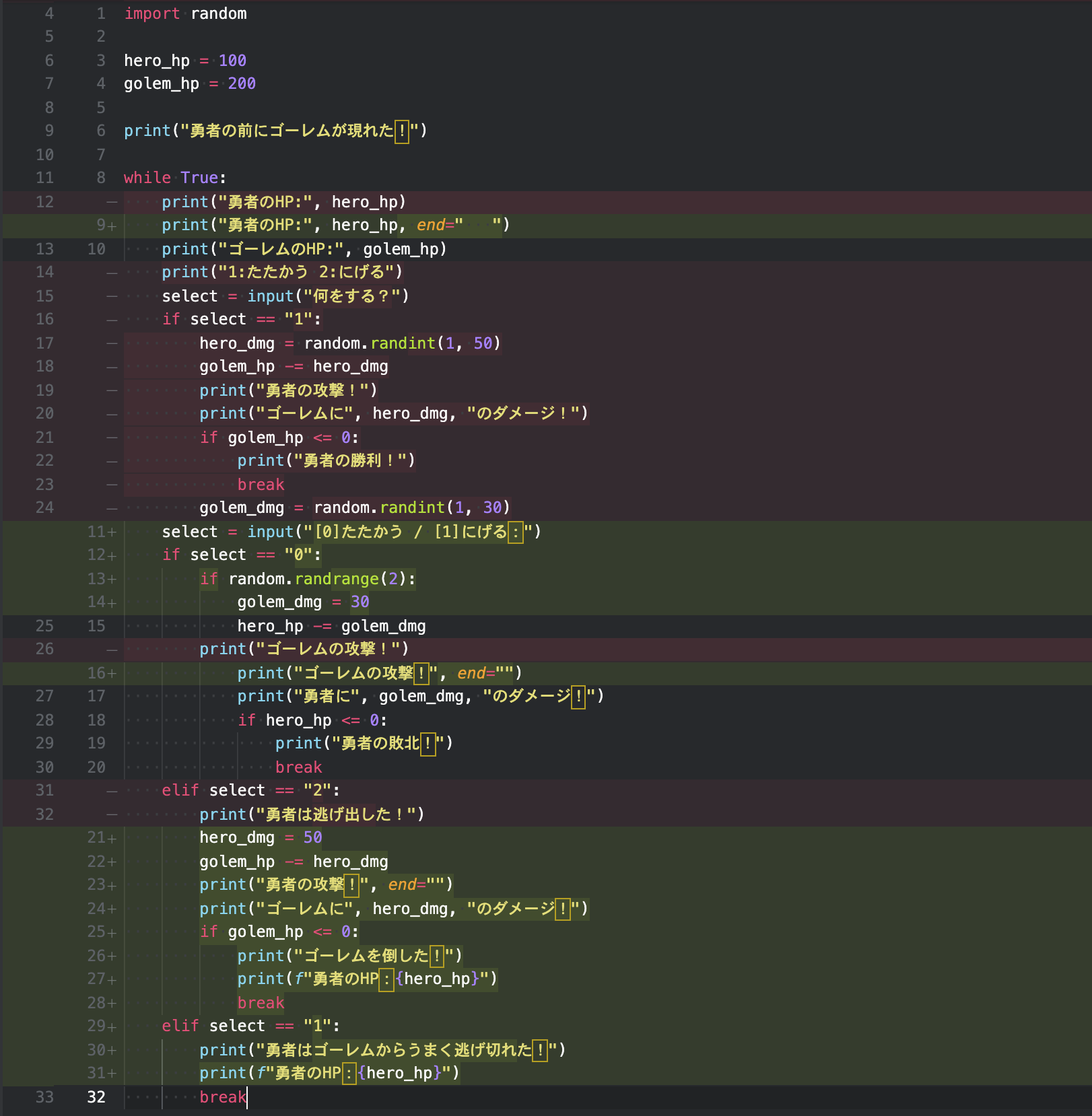Click the removed input("何をする？") line
Image resolution: width=1092 pixels, height=1116 pixels.
[285, 296]
